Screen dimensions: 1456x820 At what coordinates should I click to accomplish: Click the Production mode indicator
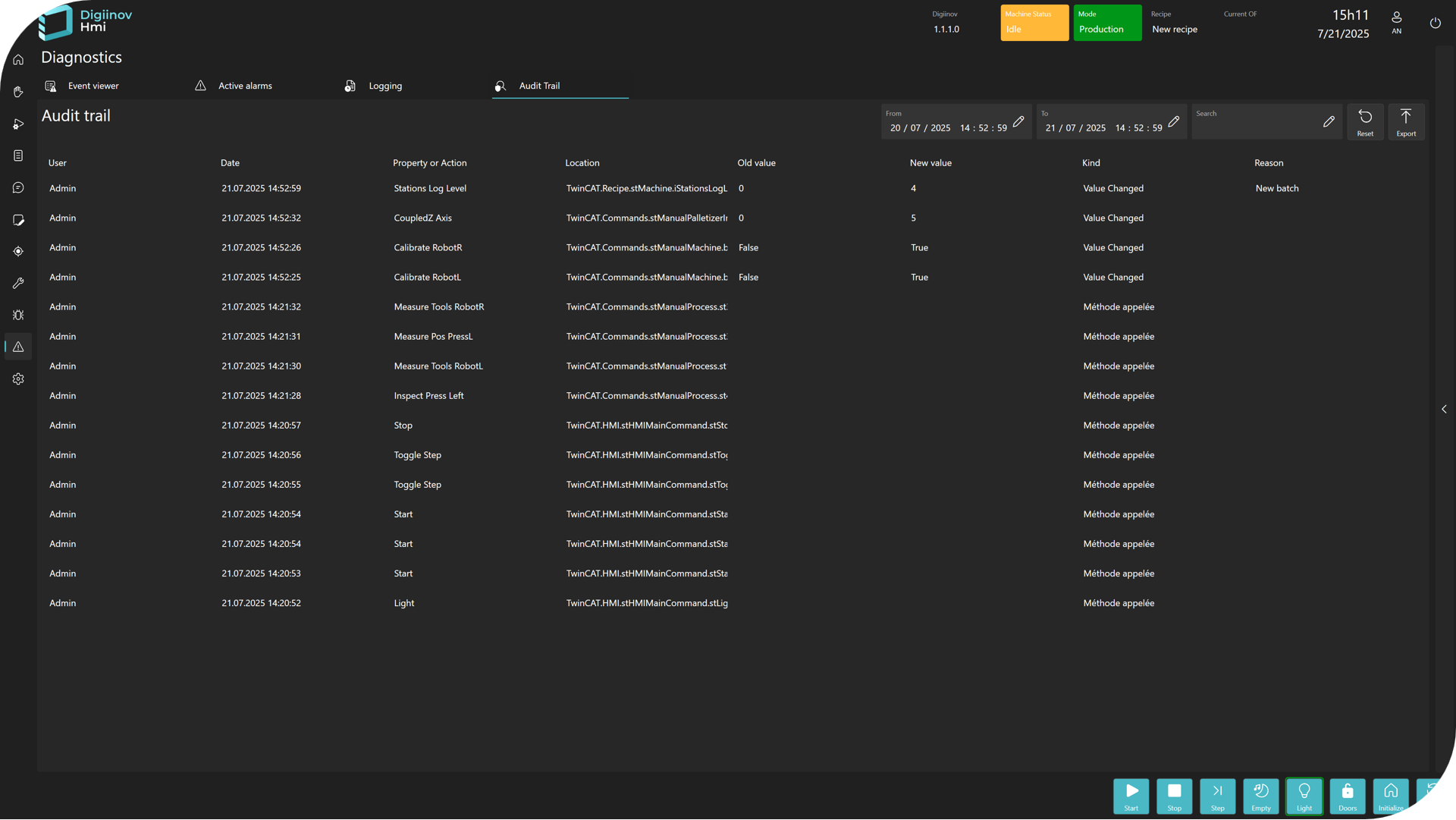(1107, 23)
